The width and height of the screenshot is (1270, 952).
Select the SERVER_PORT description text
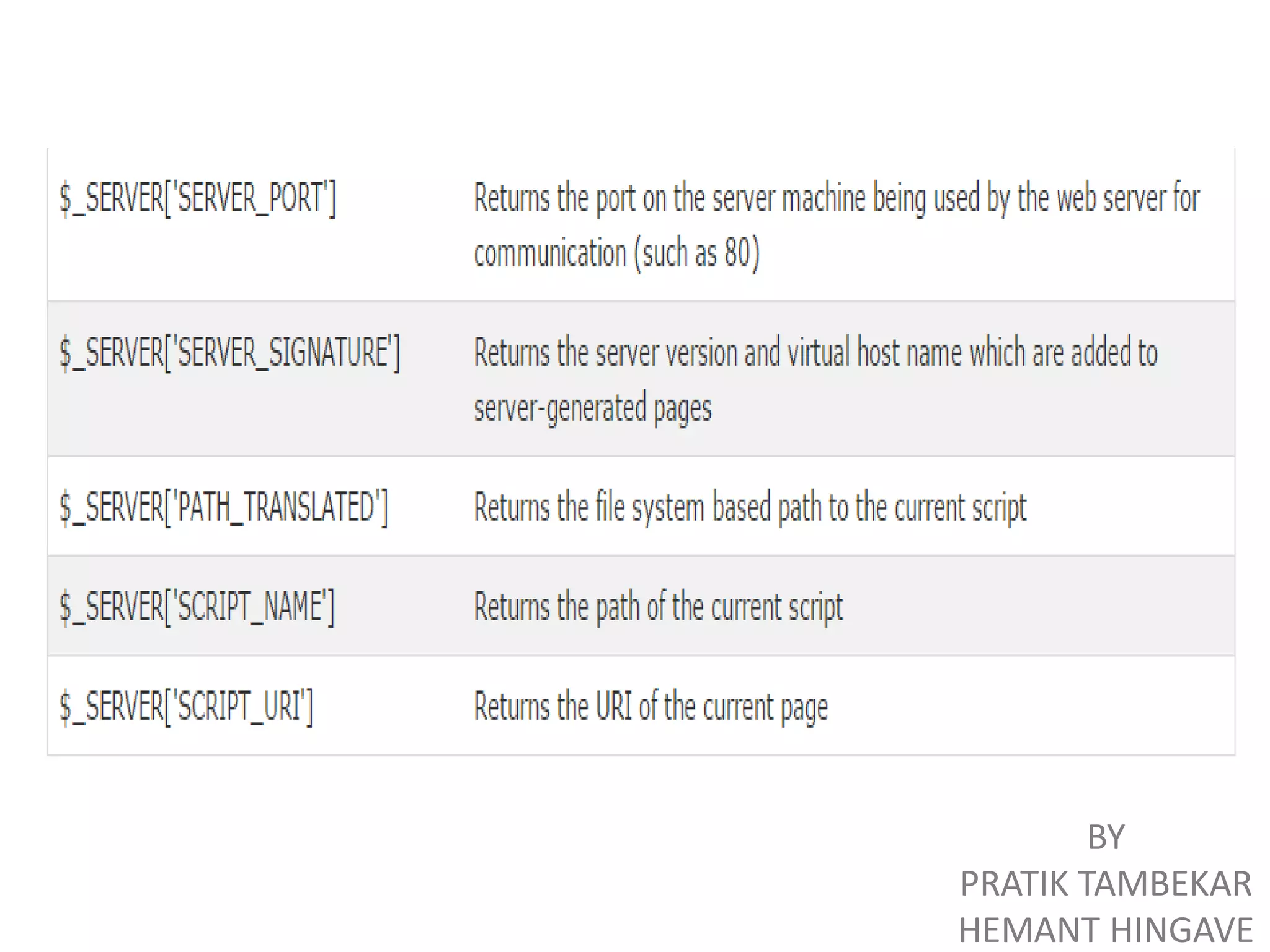coord(837,226)
